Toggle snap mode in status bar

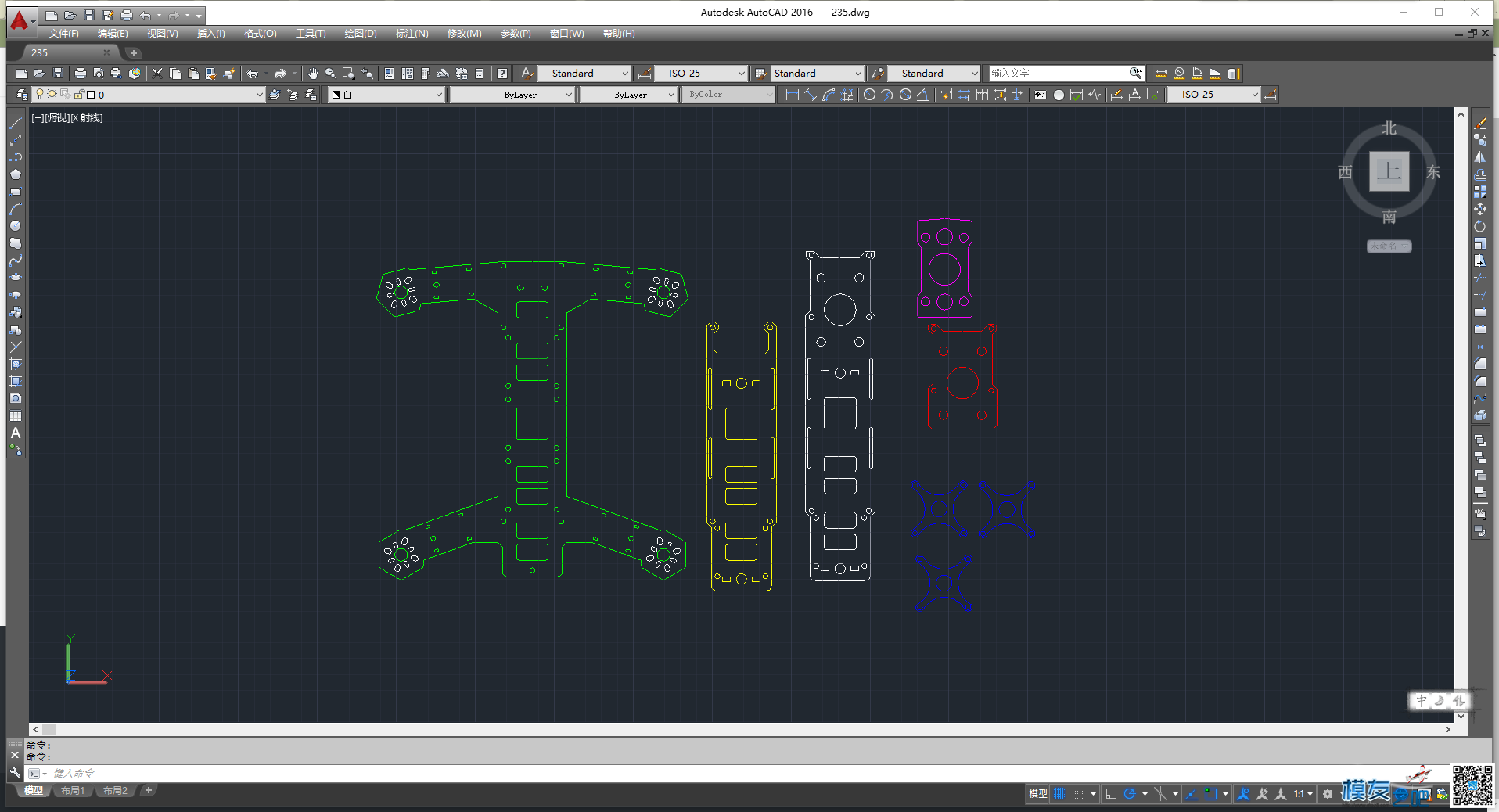click(x=1078, y=794)
